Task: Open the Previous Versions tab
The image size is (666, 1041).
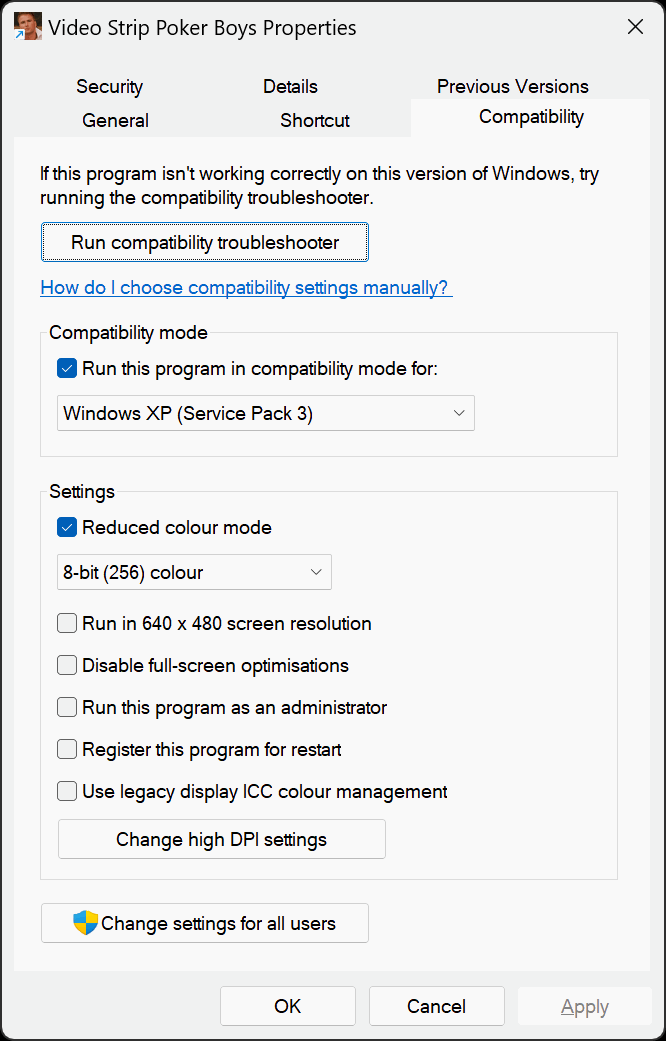Action: 513,86
